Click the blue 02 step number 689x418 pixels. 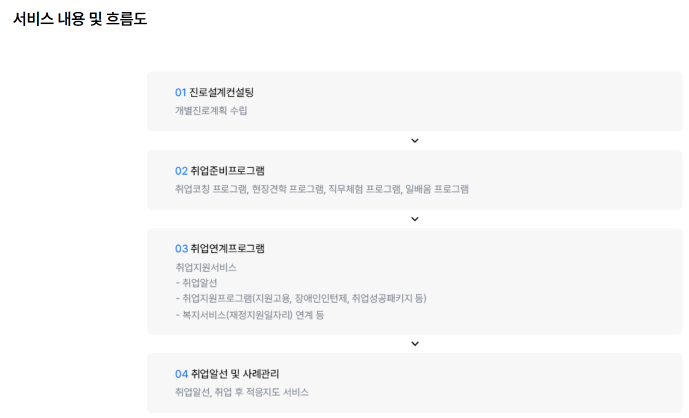click(181, 171)
